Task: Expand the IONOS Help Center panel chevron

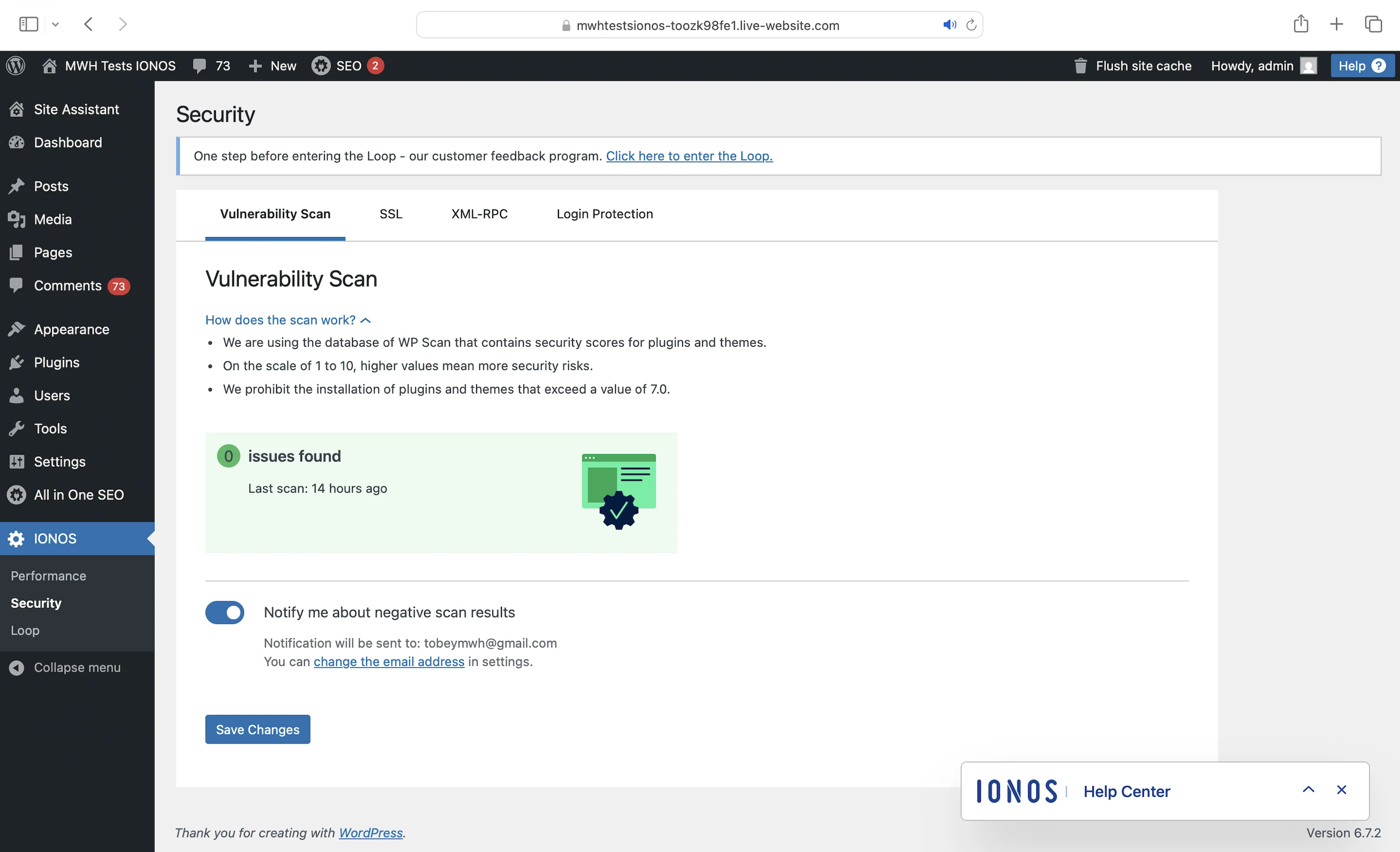Action: click(x=1308, y=789)
